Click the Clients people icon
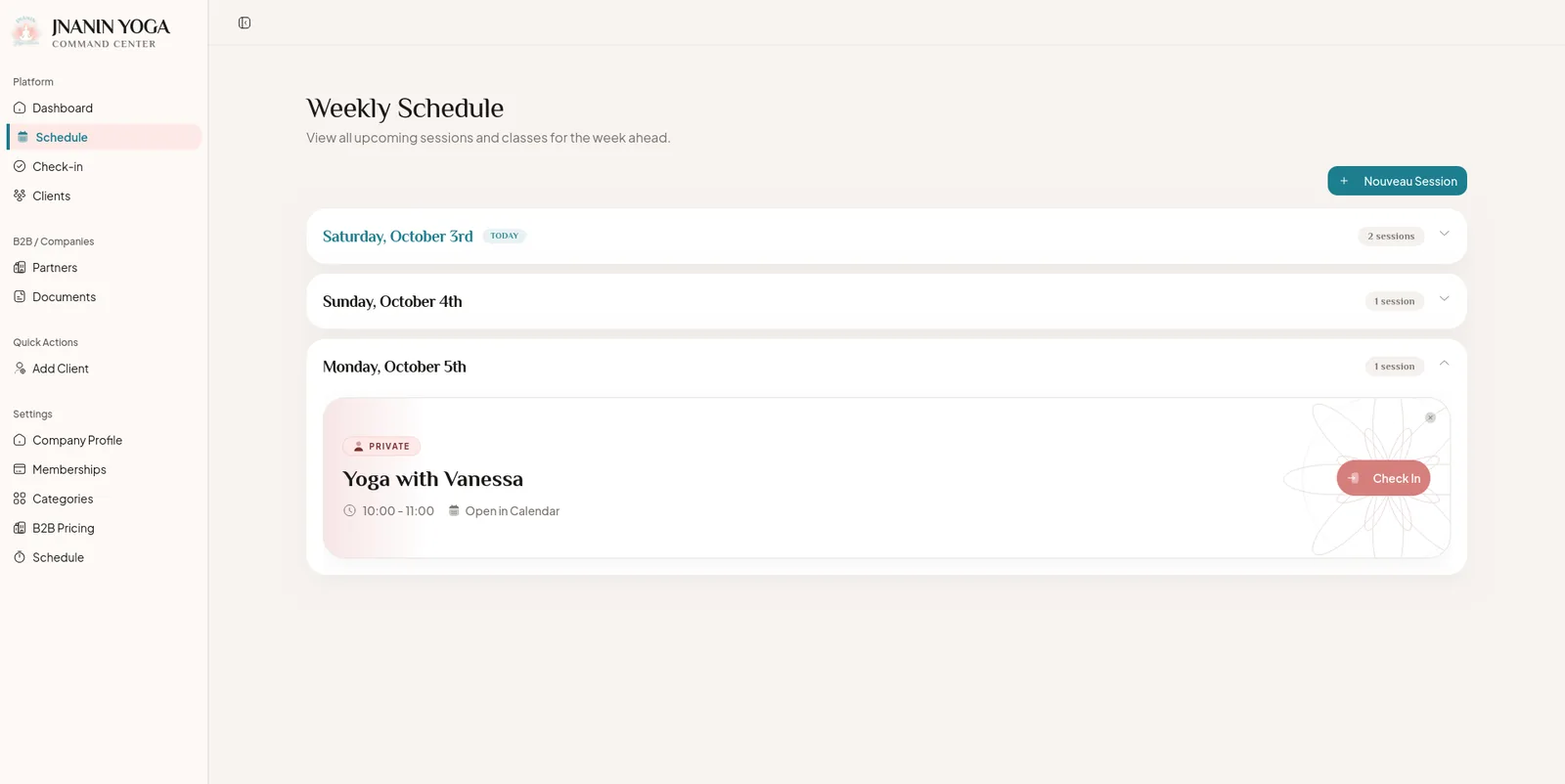Screen dimensions: 1565x784 20,196
